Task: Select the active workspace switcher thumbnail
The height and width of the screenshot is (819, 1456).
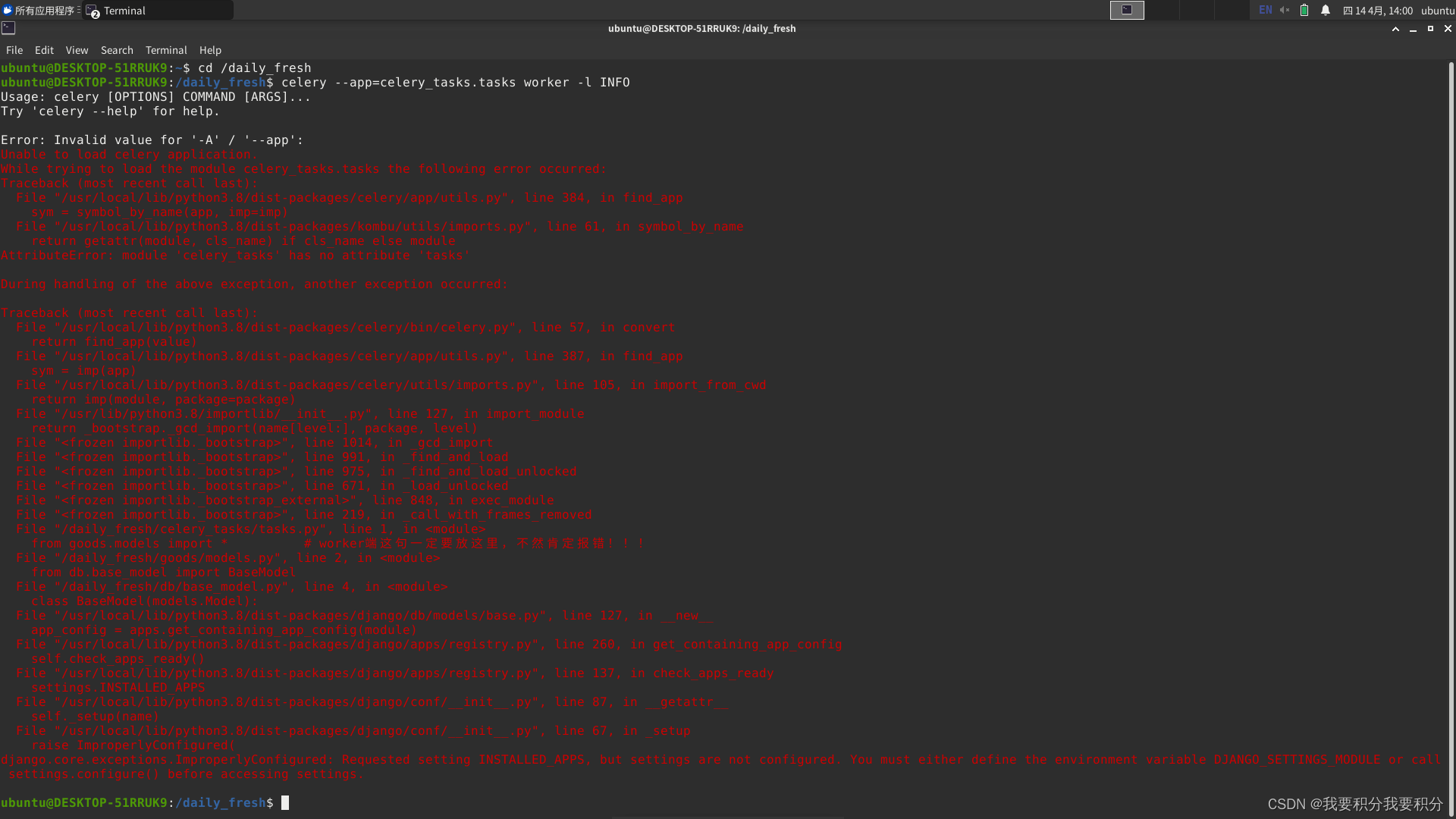Action: coord(1127,10)
